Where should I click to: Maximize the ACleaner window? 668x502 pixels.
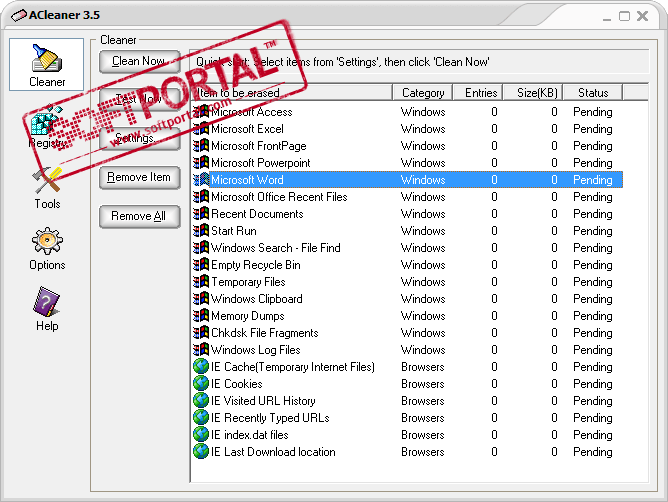tap(625, 16)
